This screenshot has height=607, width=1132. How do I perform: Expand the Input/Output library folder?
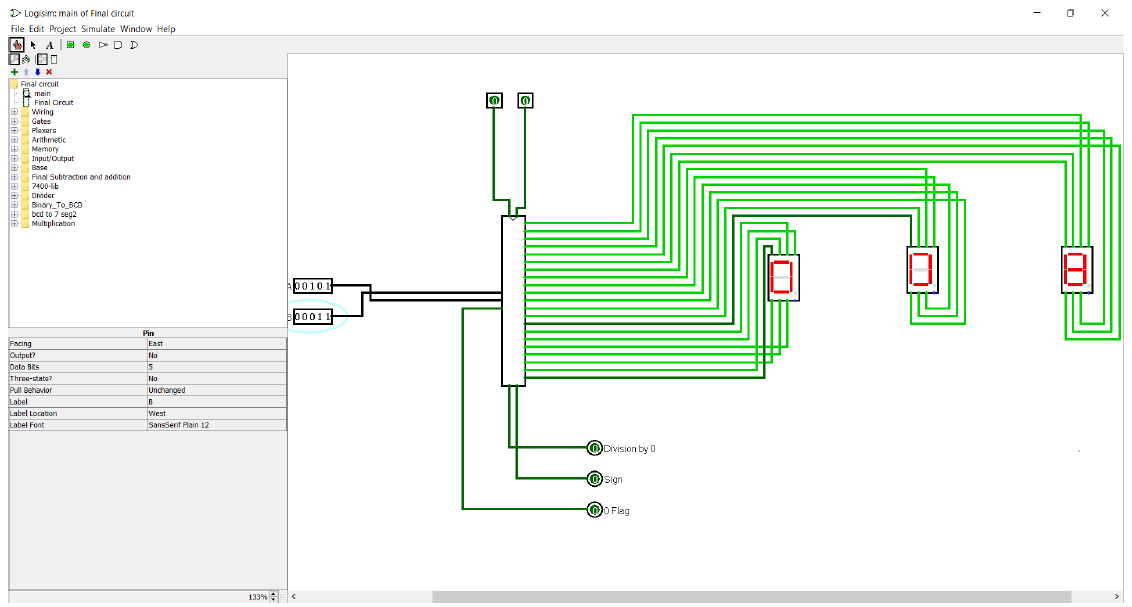point(14,158)
